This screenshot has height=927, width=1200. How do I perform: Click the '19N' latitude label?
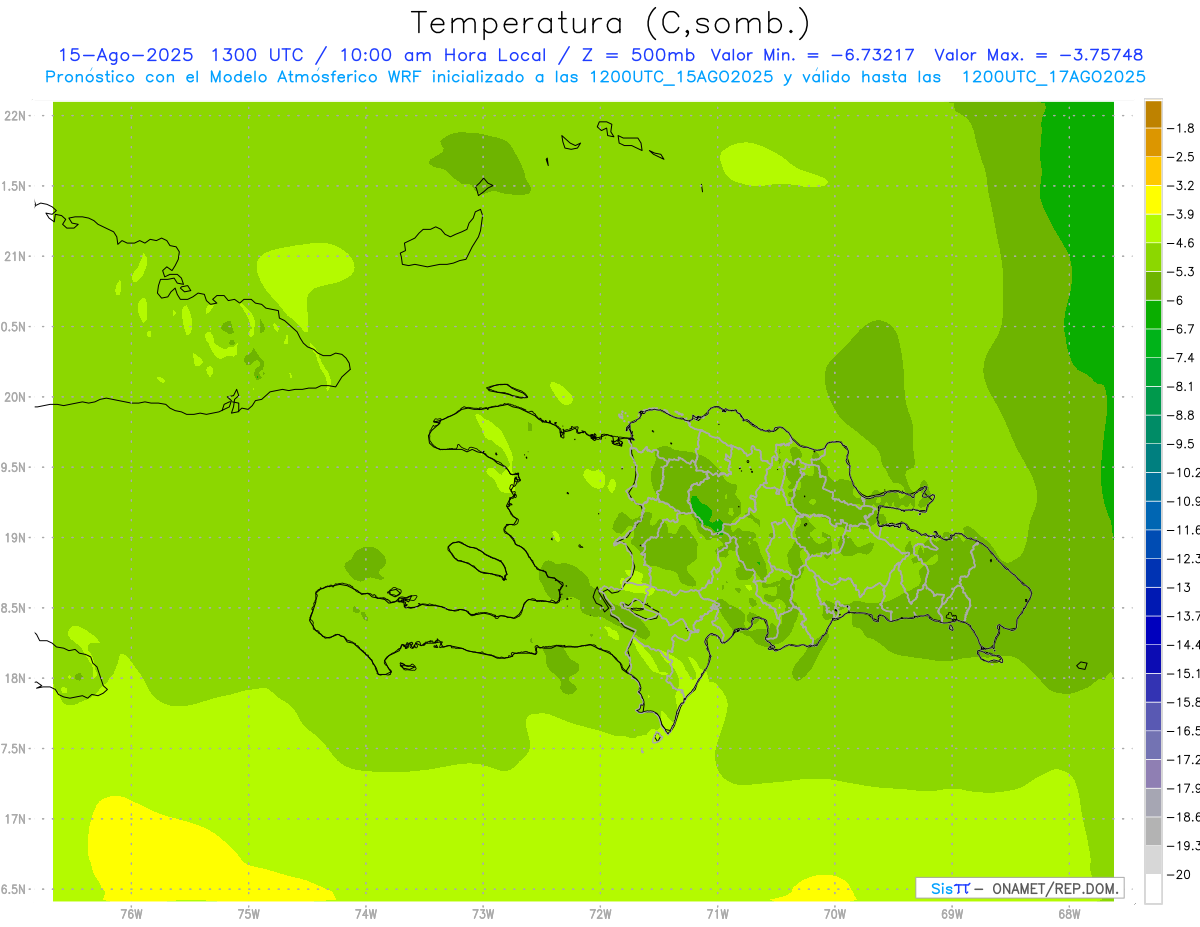tap(15, 538)
